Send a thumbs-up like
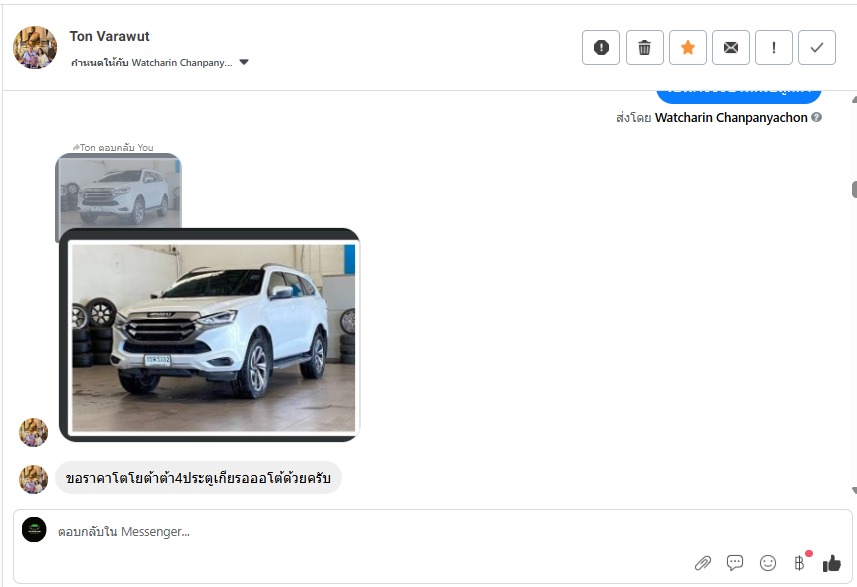Screen dimensions: 857x587 (831, 563)
